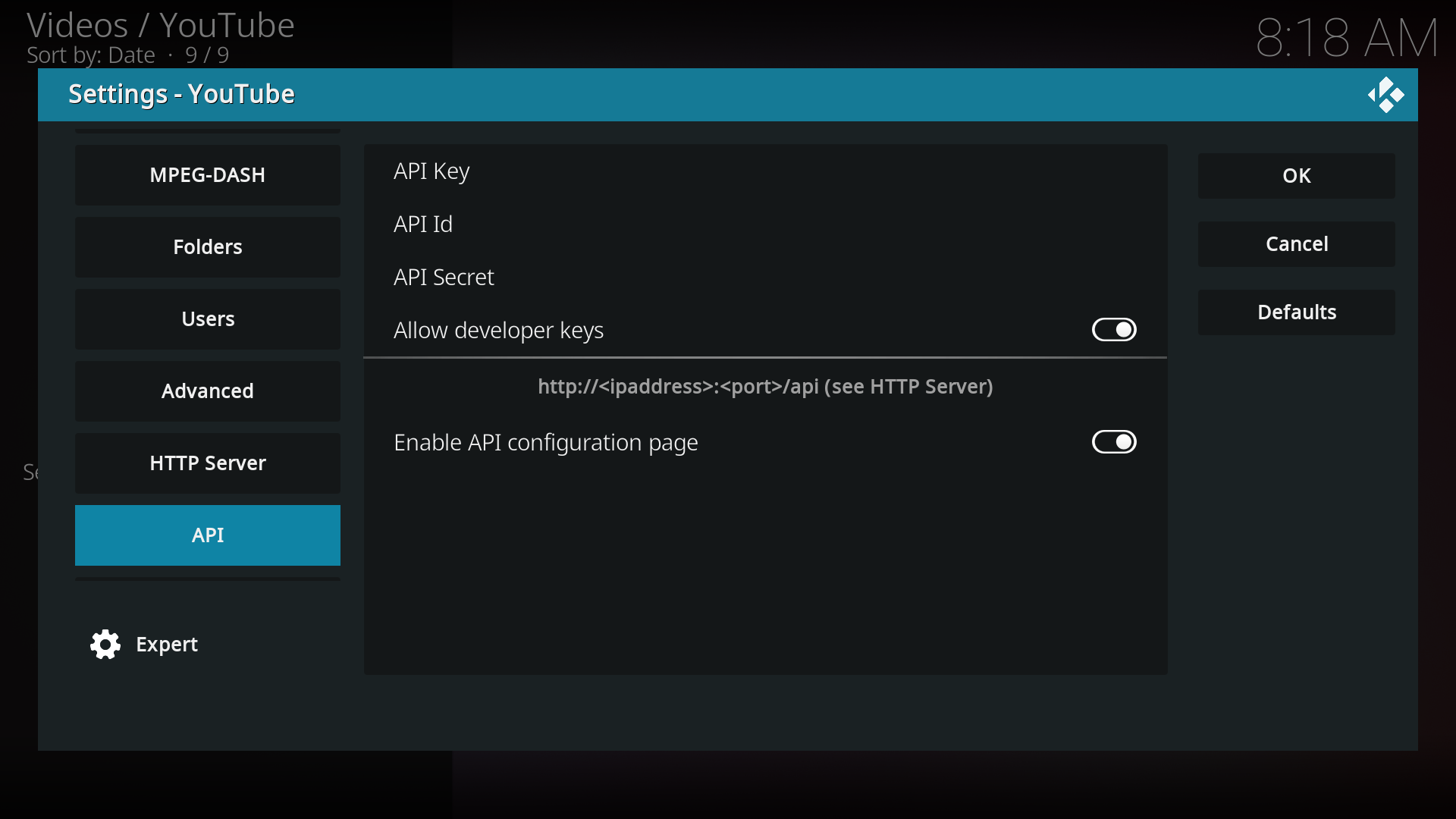
Task: Open the Advanced settings category
Action: click(x=207, y=391)
